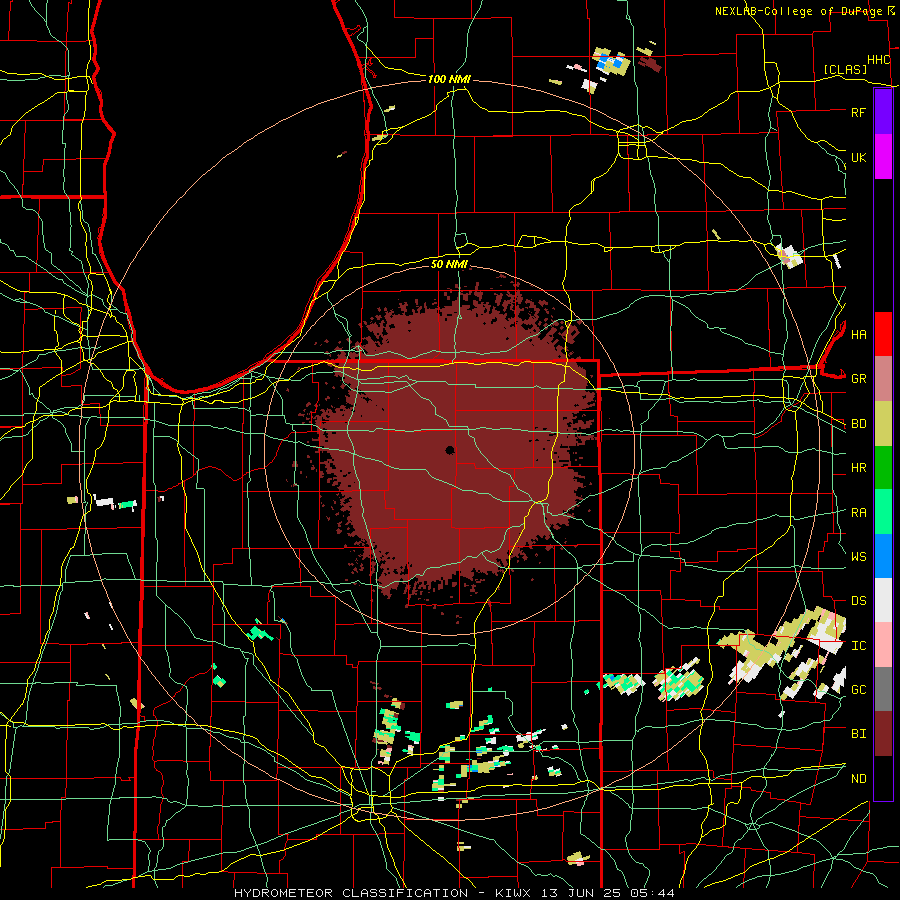Image resolution: width=900 pixels, height=900 pixels.
Task: Click the 'HHC' product code text
Action: point(878,60)
